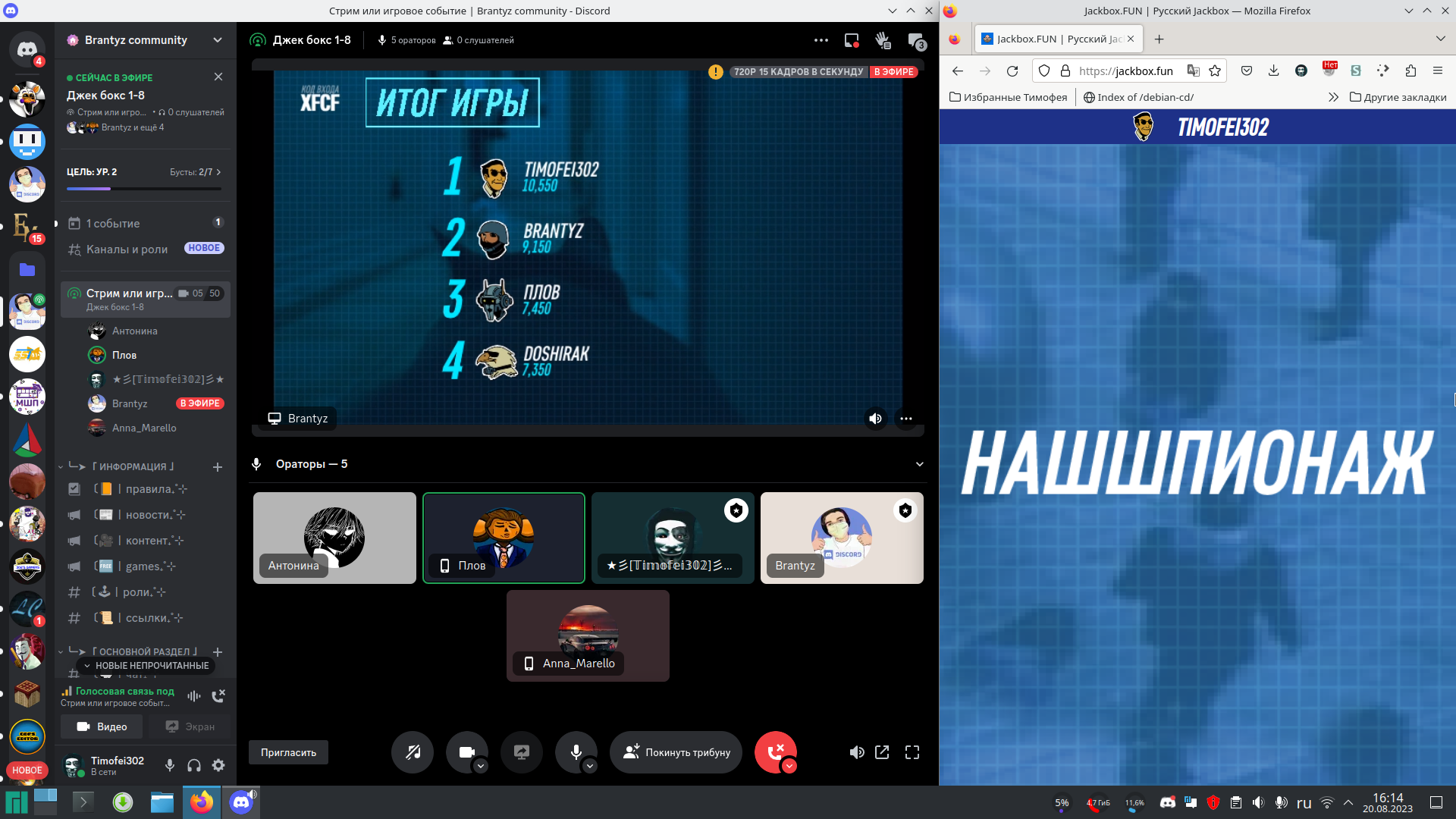This screenshot has width=1456, height=819.
Task: Open Index of /debian-cd/ bookmark
Action: pos(1138,97)
